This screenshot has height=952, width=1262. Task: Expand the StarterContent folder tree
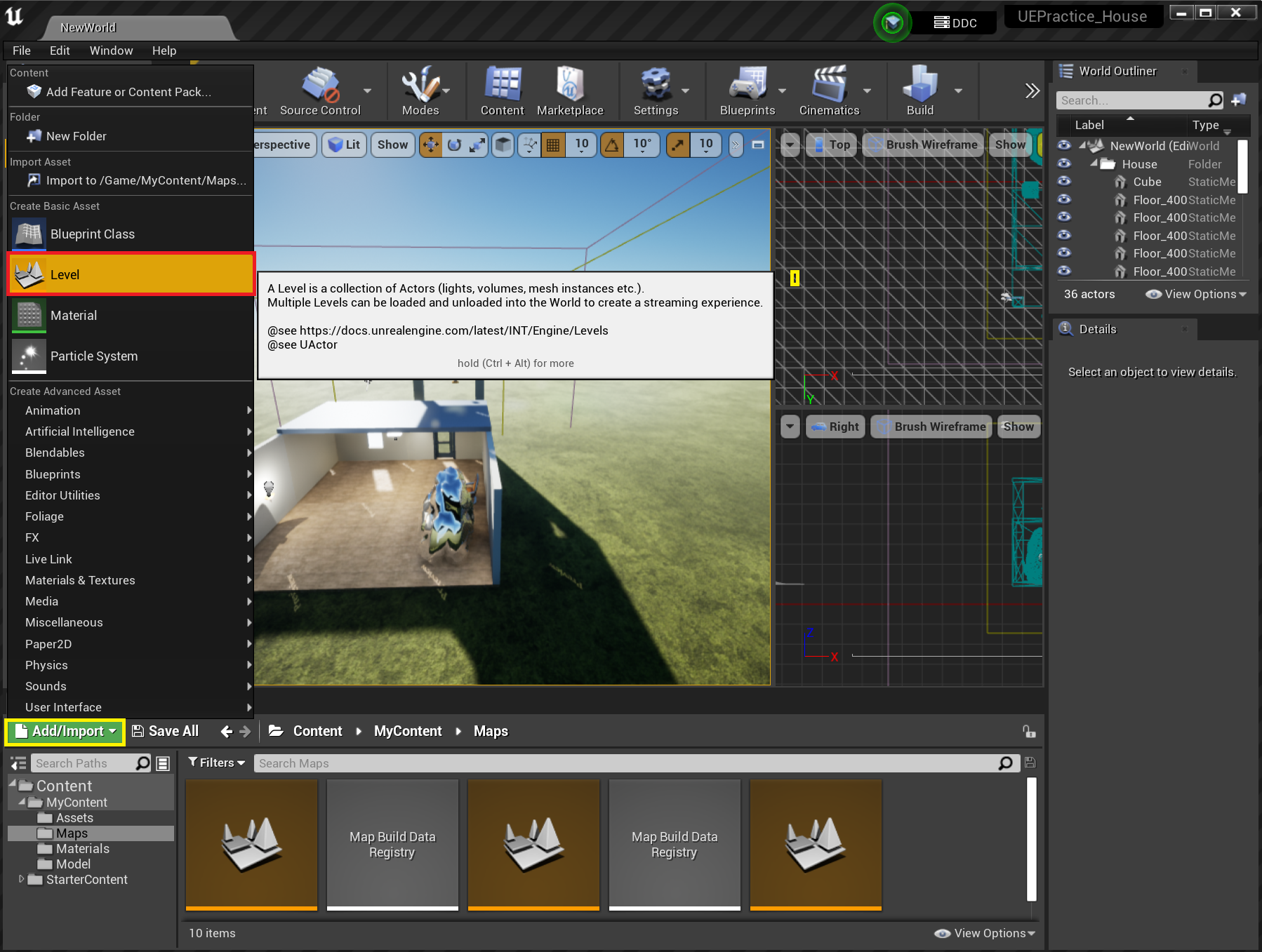pyautogui.click(x=21, y=879)
